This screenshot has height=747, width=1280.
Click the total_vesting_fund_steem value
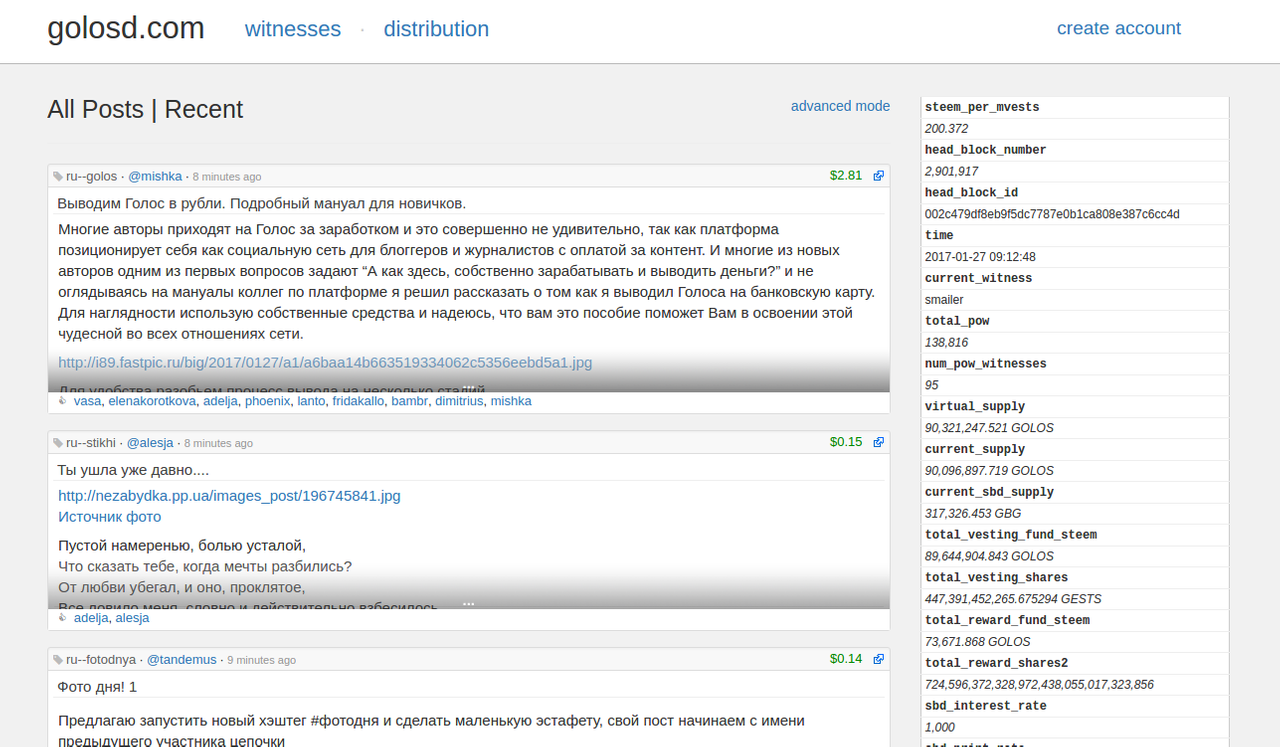[x=989, y=556]
